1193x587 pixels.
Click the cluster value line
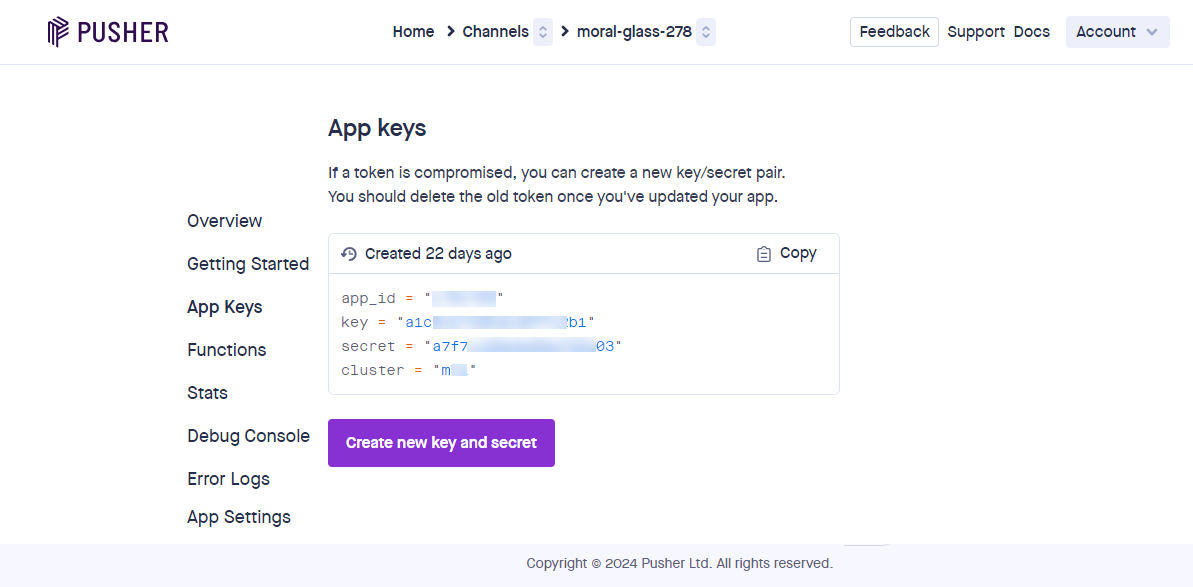[x=409, y=371]
